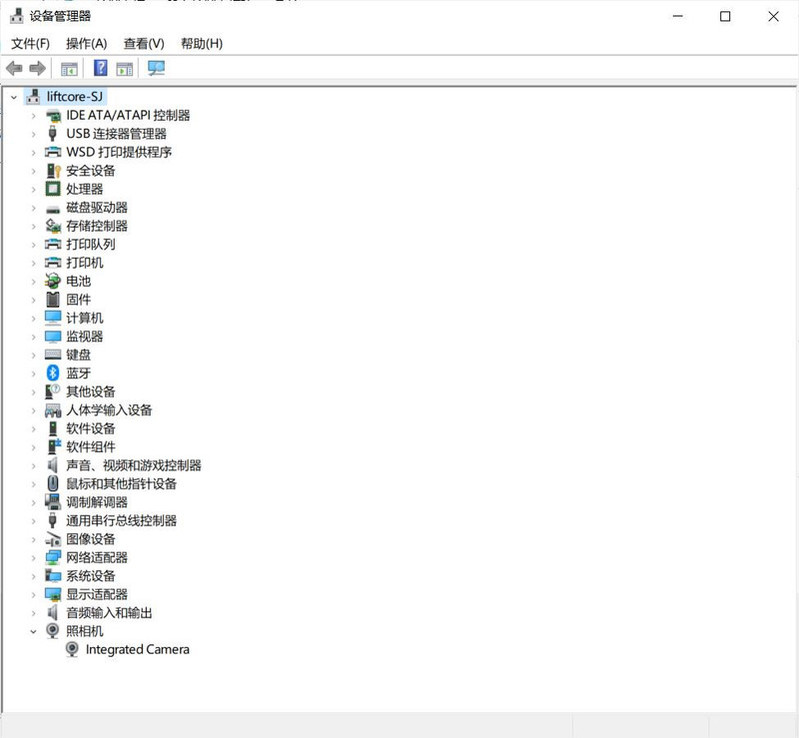
Task: Click the 网络适配器 network icon
Action: point(53,557)
